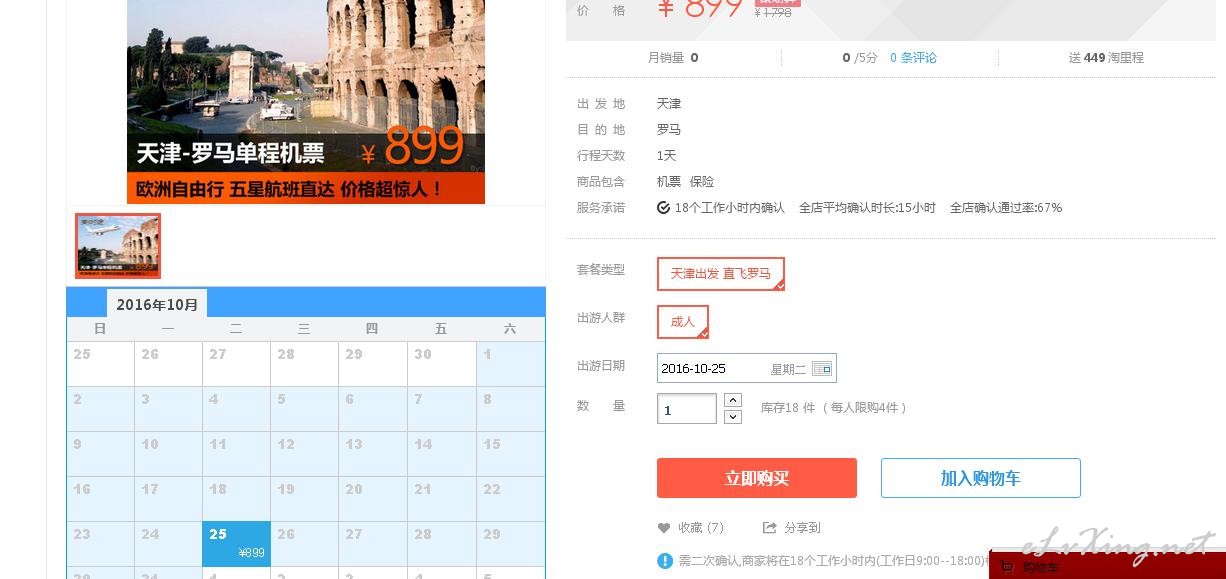1226x579 pixels.
Task: Click the 全店确认通过率:67% text
Action: click(1006, 208)
